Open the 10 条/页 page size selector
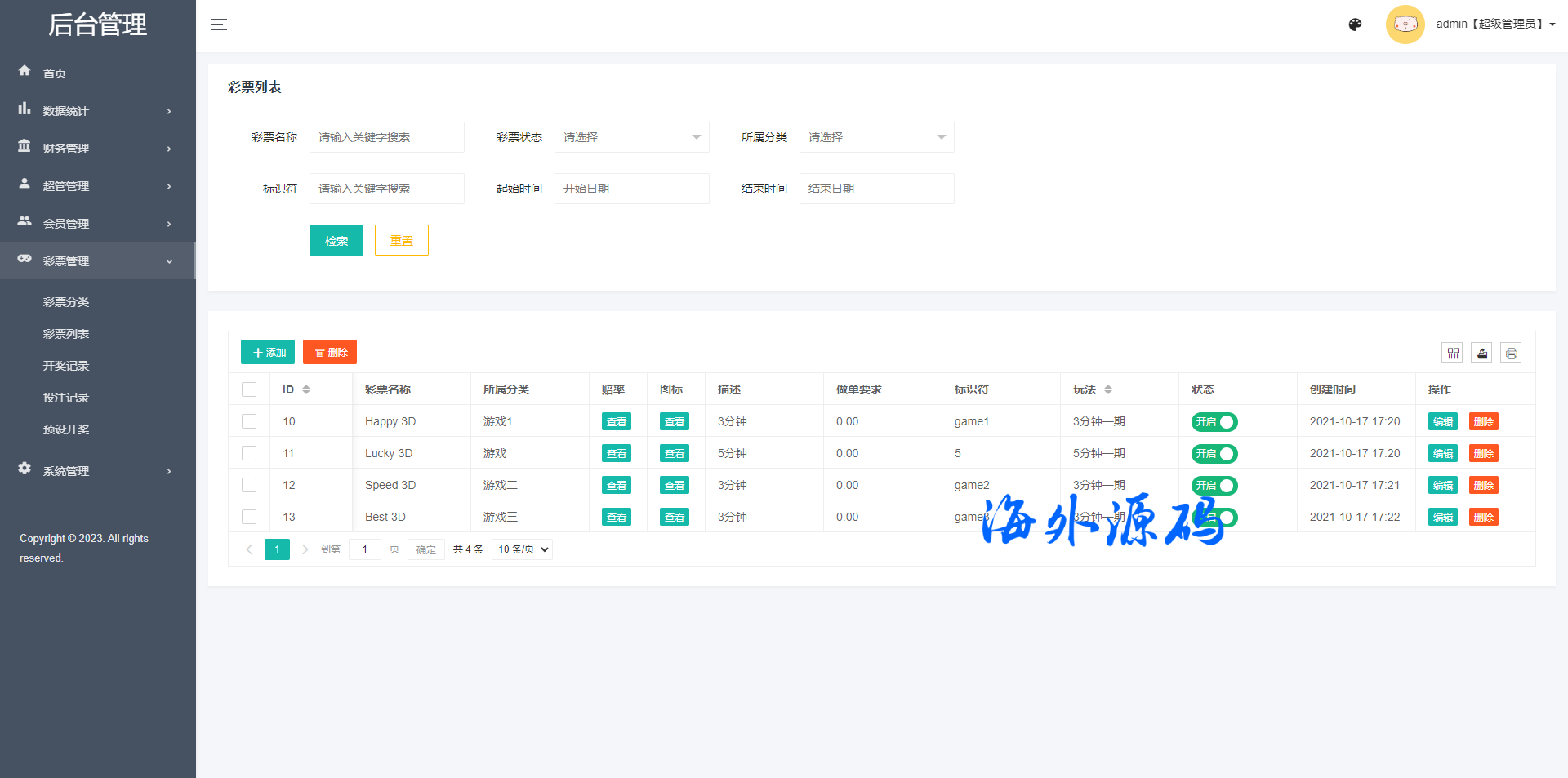1568x778 pixels. coord(523,549)
